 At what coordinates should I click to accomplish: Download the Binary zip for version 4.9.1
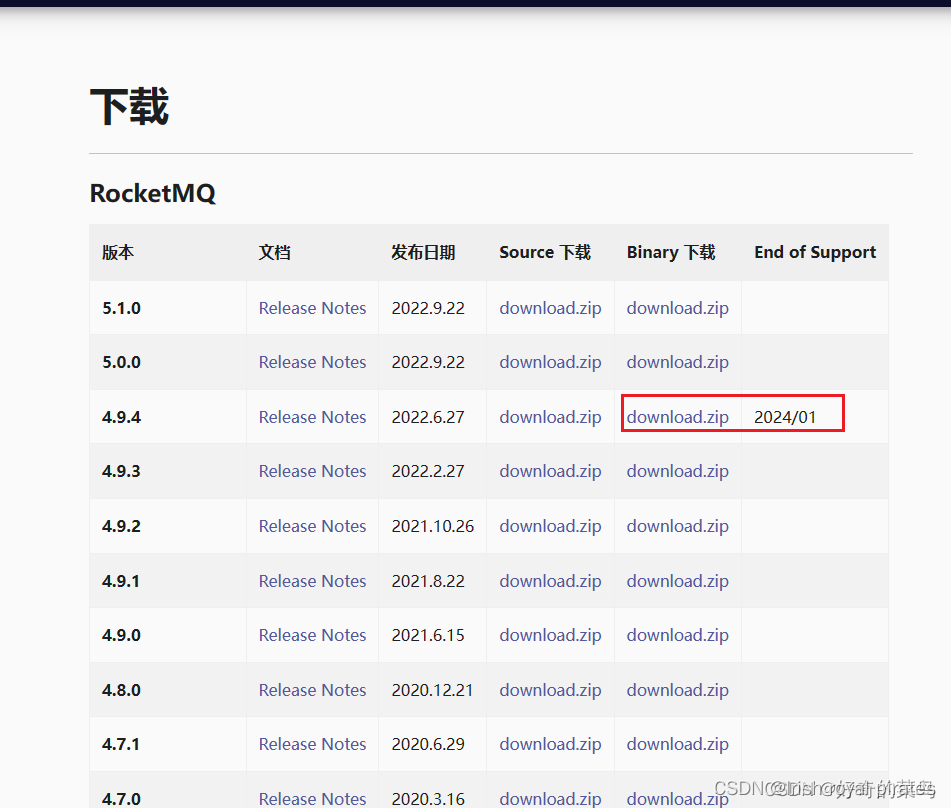click(677, 581)
